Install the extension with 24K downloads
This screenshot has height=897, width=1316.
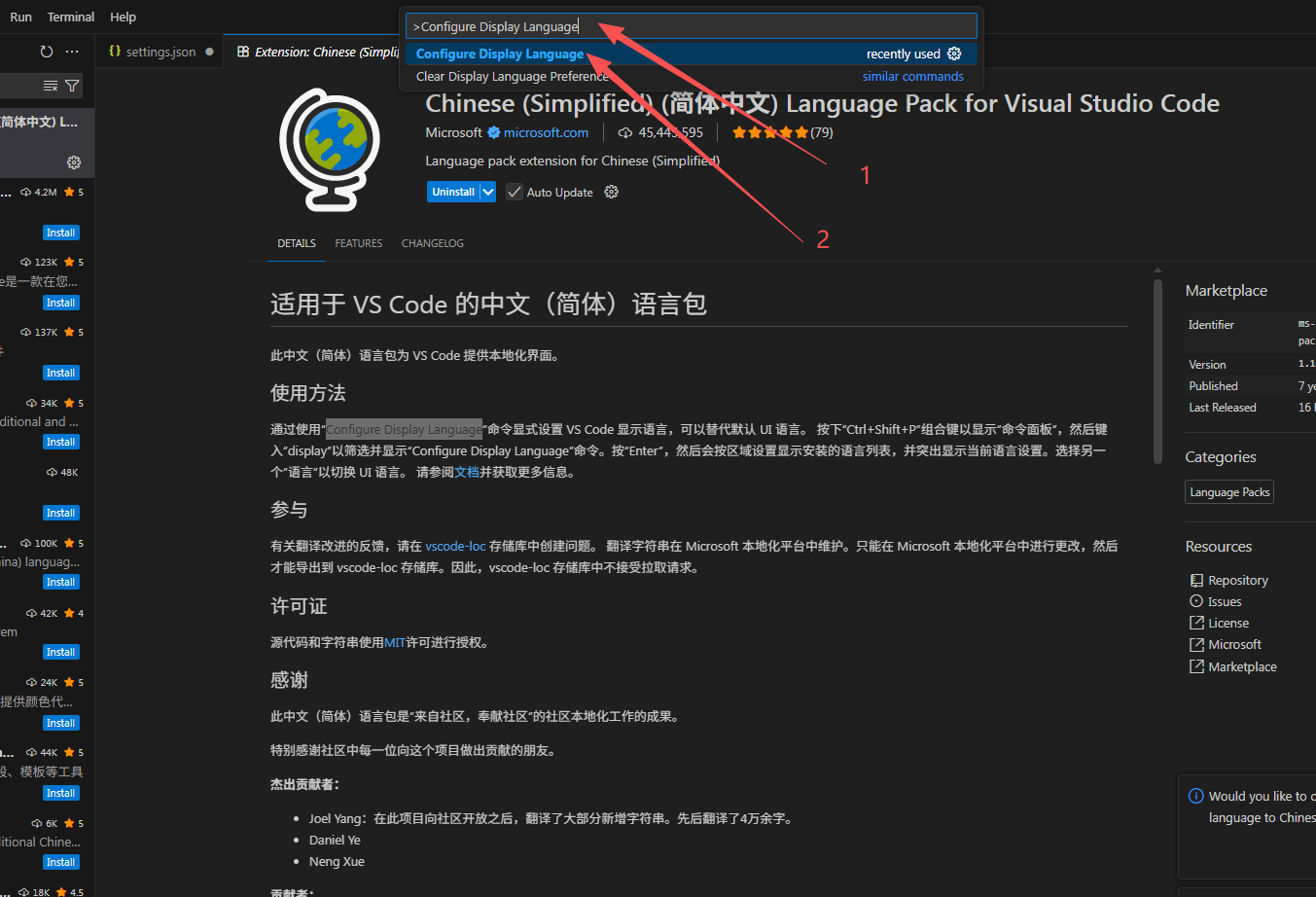click(60, 723)
